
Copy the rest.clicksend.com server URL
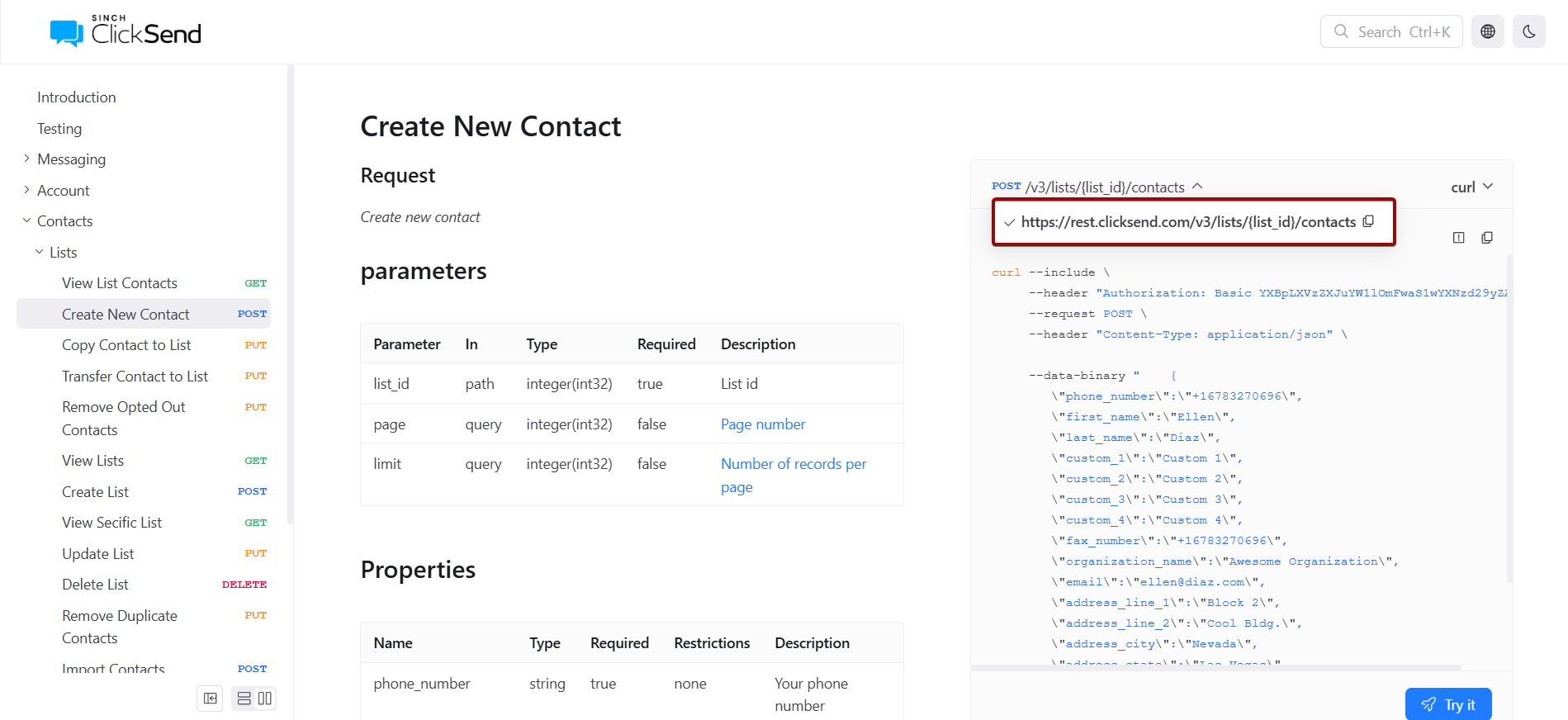(1368, 221)
